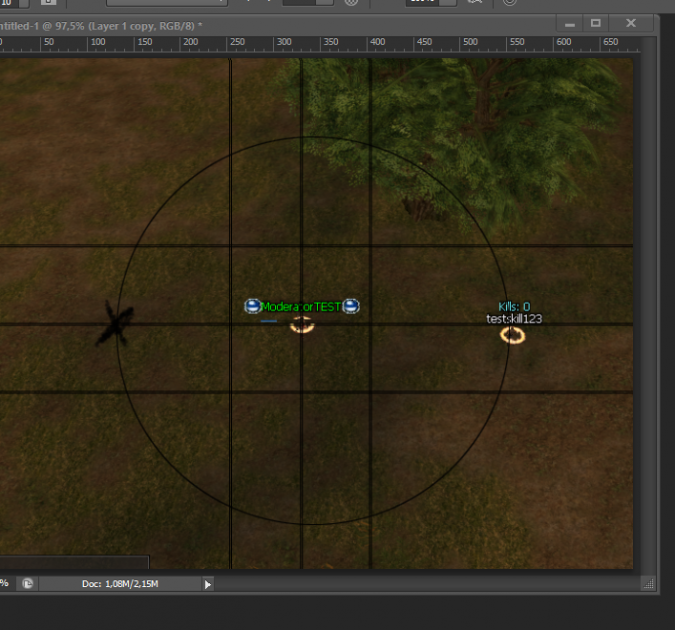The width and height of the screenshot is (675, 630).
Task: Click the orange ring under ModeratorTEST
Action: click(302, 324)
